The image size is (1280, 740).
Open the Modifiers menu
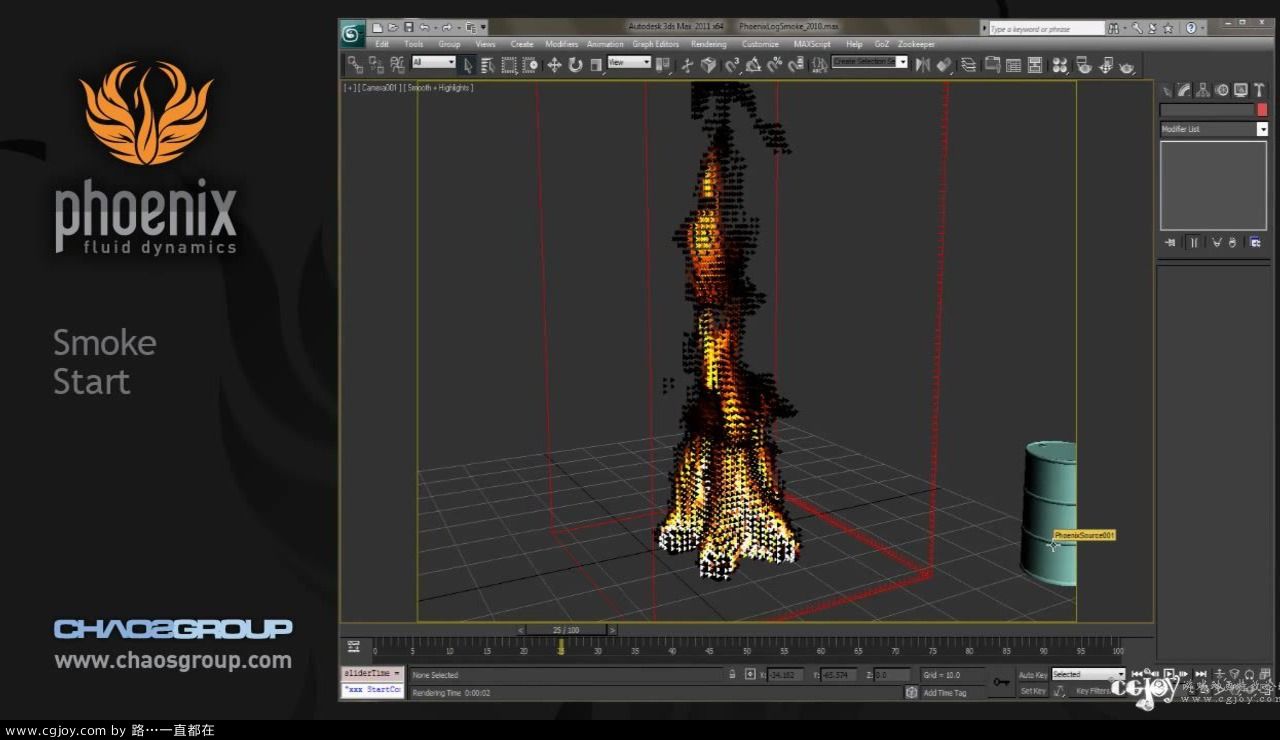561,44
